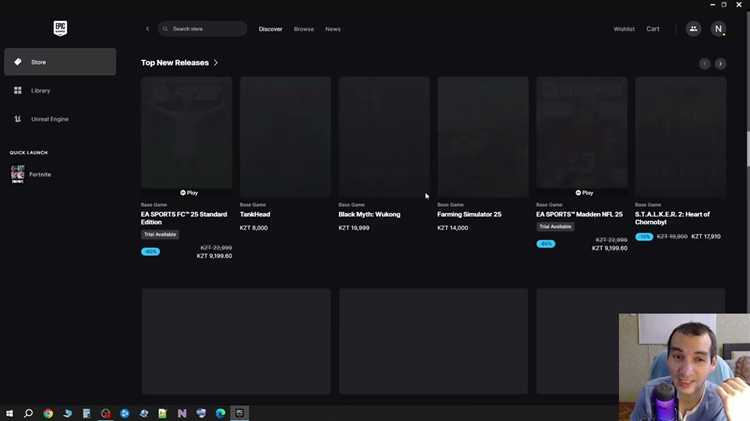The image size is (750, 421).
Task: Open the Cart link
Action: [653, 29]
